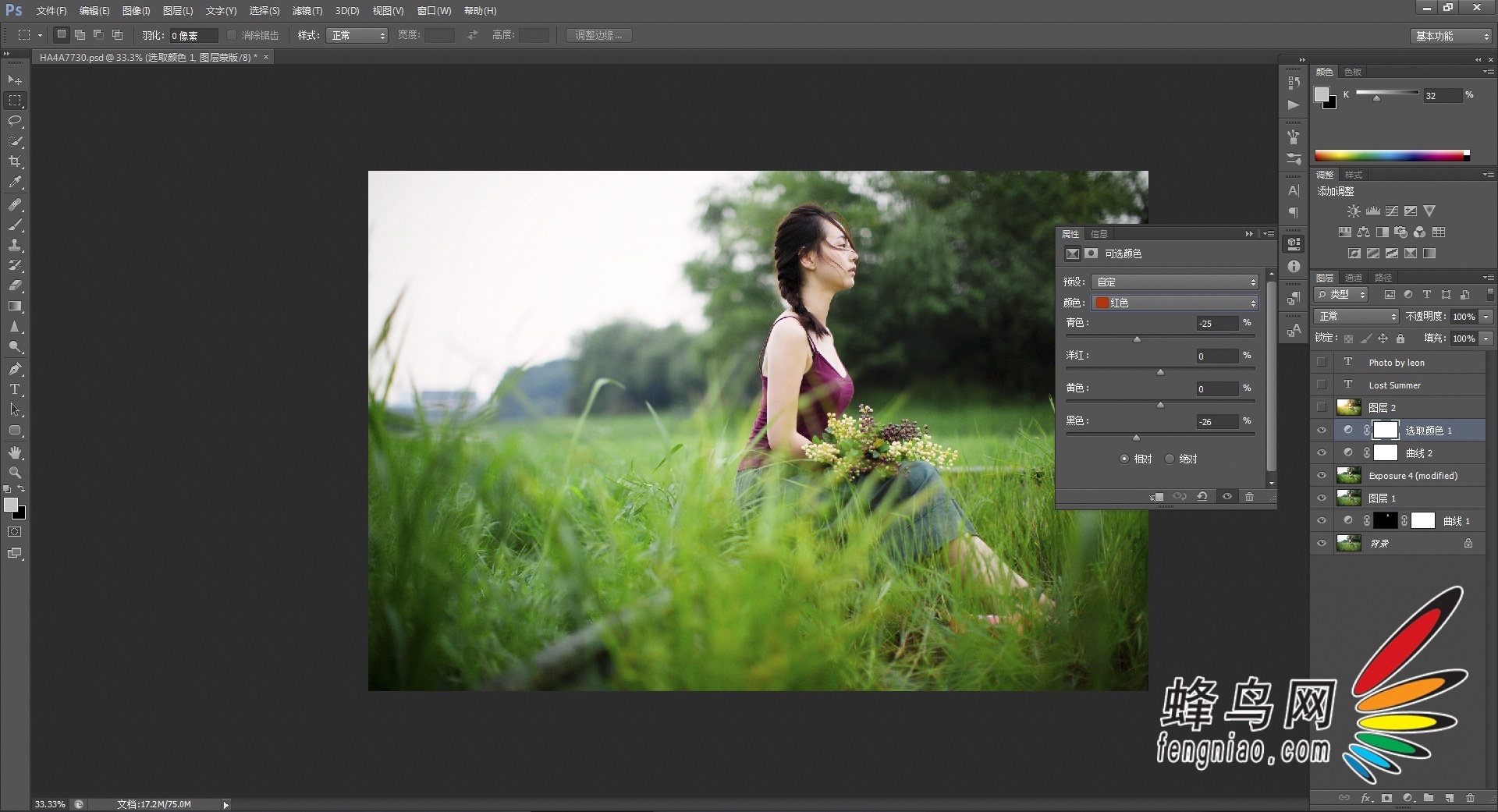The width and height of the screenshot is (1498, 812).
Task: Select the 绝对 radio option
Action: click(1170, 459)
